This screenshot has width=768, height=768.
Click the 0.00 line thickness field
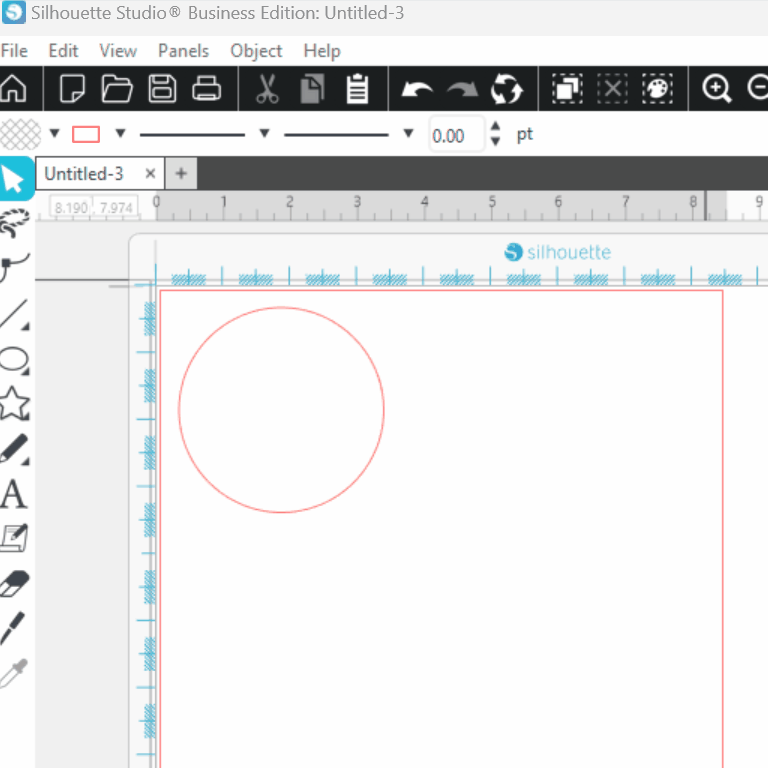pyautogui.click(x=456, y=135)
